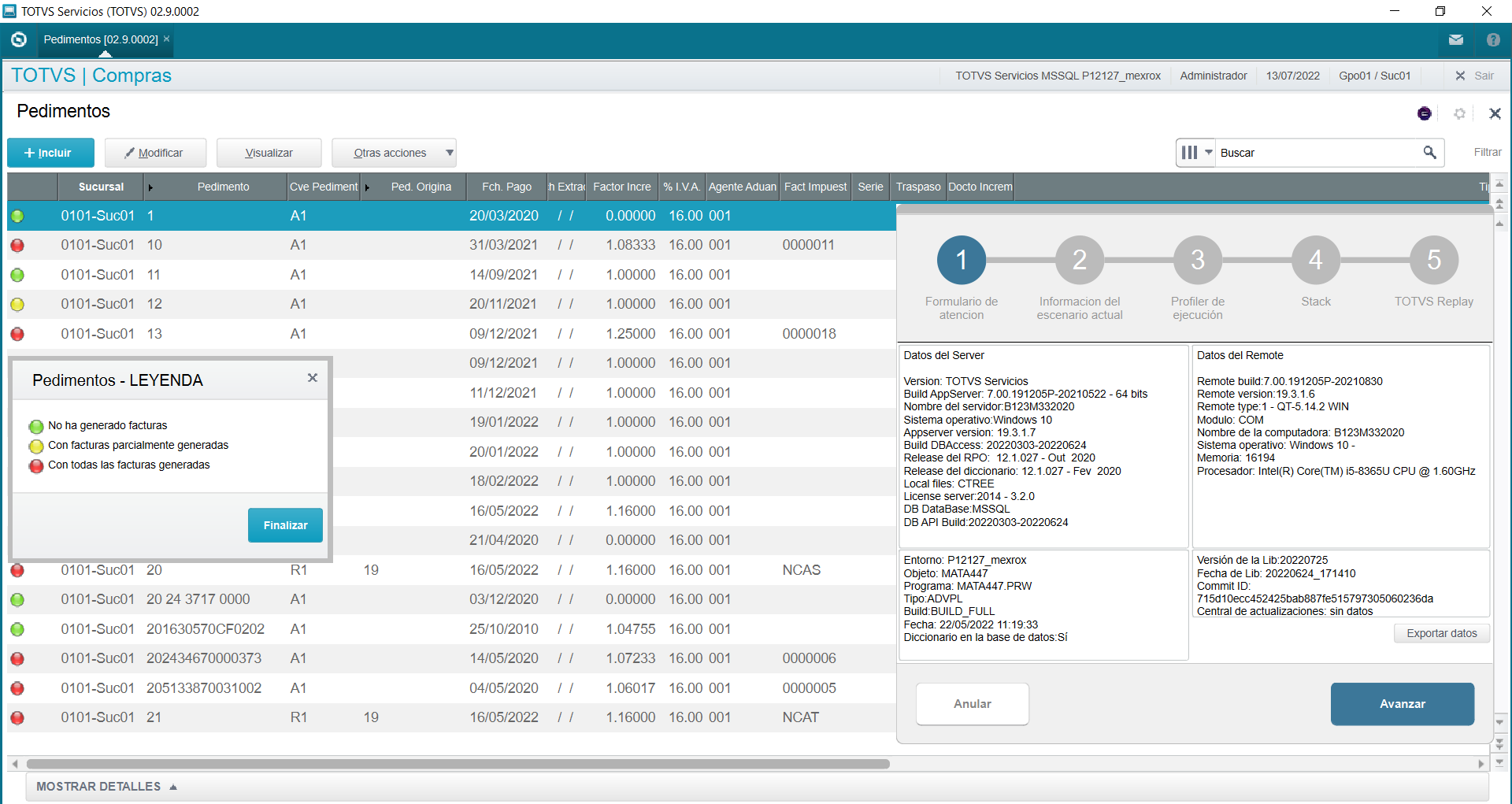The height and width of the screenshot is (804, 1512).
Task: Click green status icon of 201630570CF0202 row
Action: pyautogui.click(x=17, y=629)
